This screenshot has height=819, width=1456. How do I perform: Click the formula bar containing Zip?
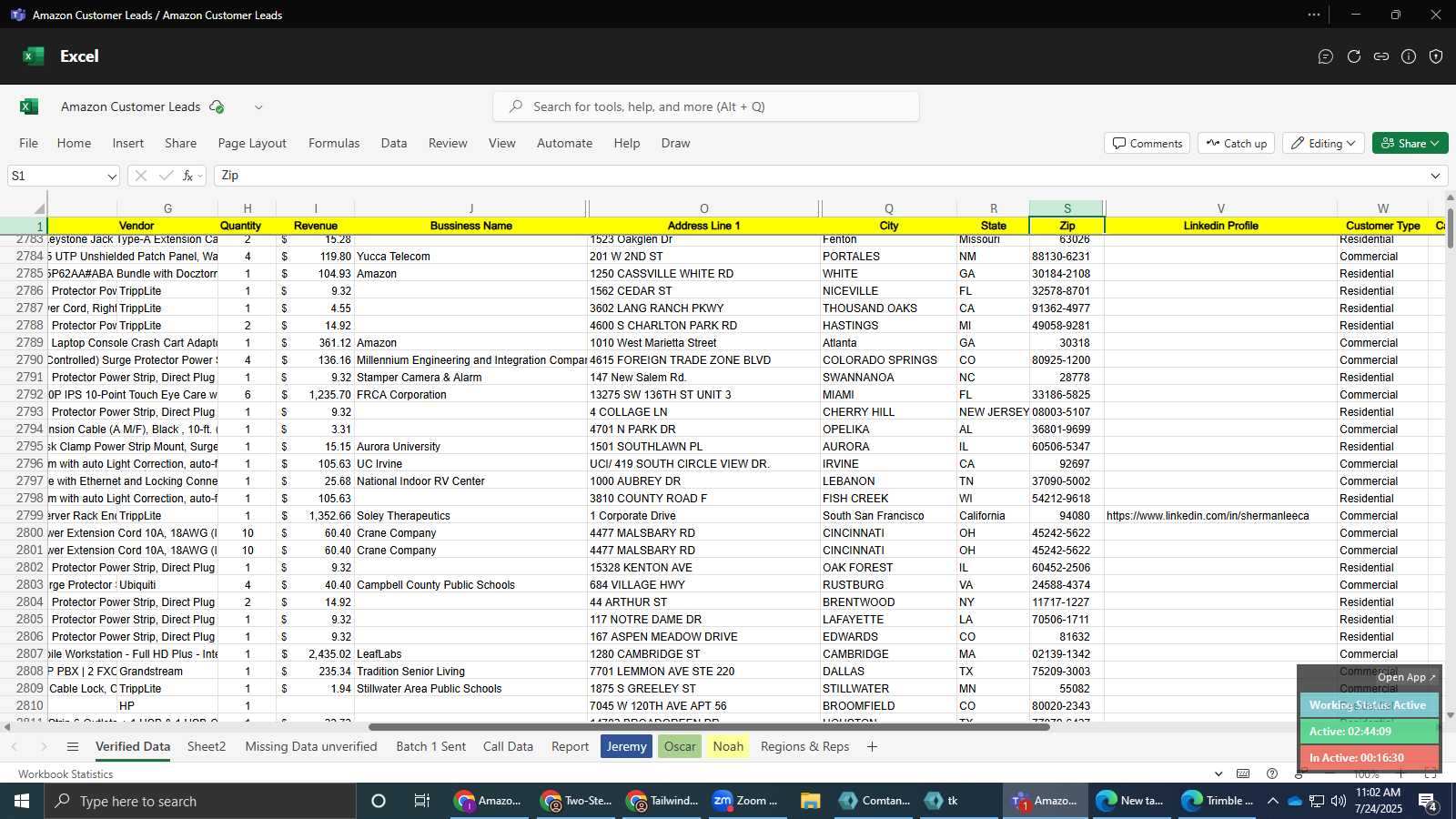[819, 176]
